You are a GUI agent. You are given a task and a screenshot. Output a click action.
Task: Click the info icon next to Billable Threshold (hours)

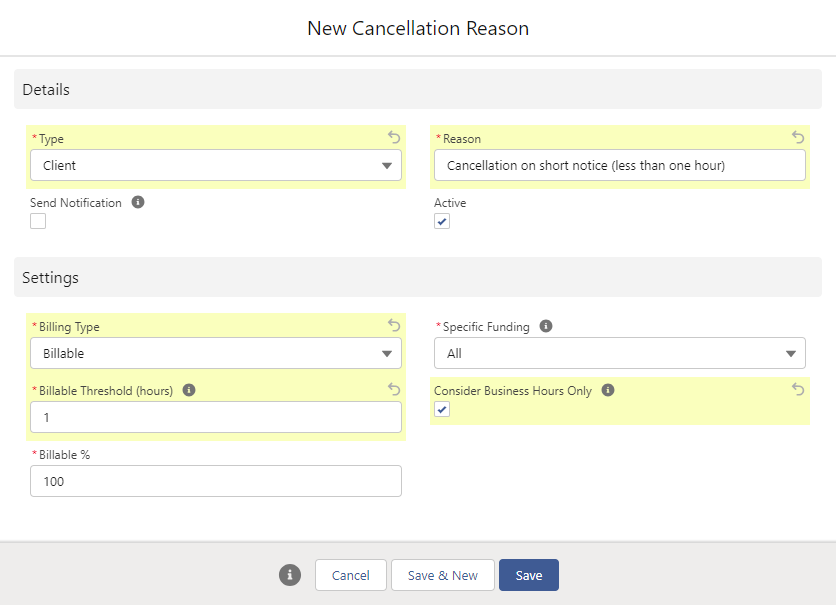click(x=189, y=390)
